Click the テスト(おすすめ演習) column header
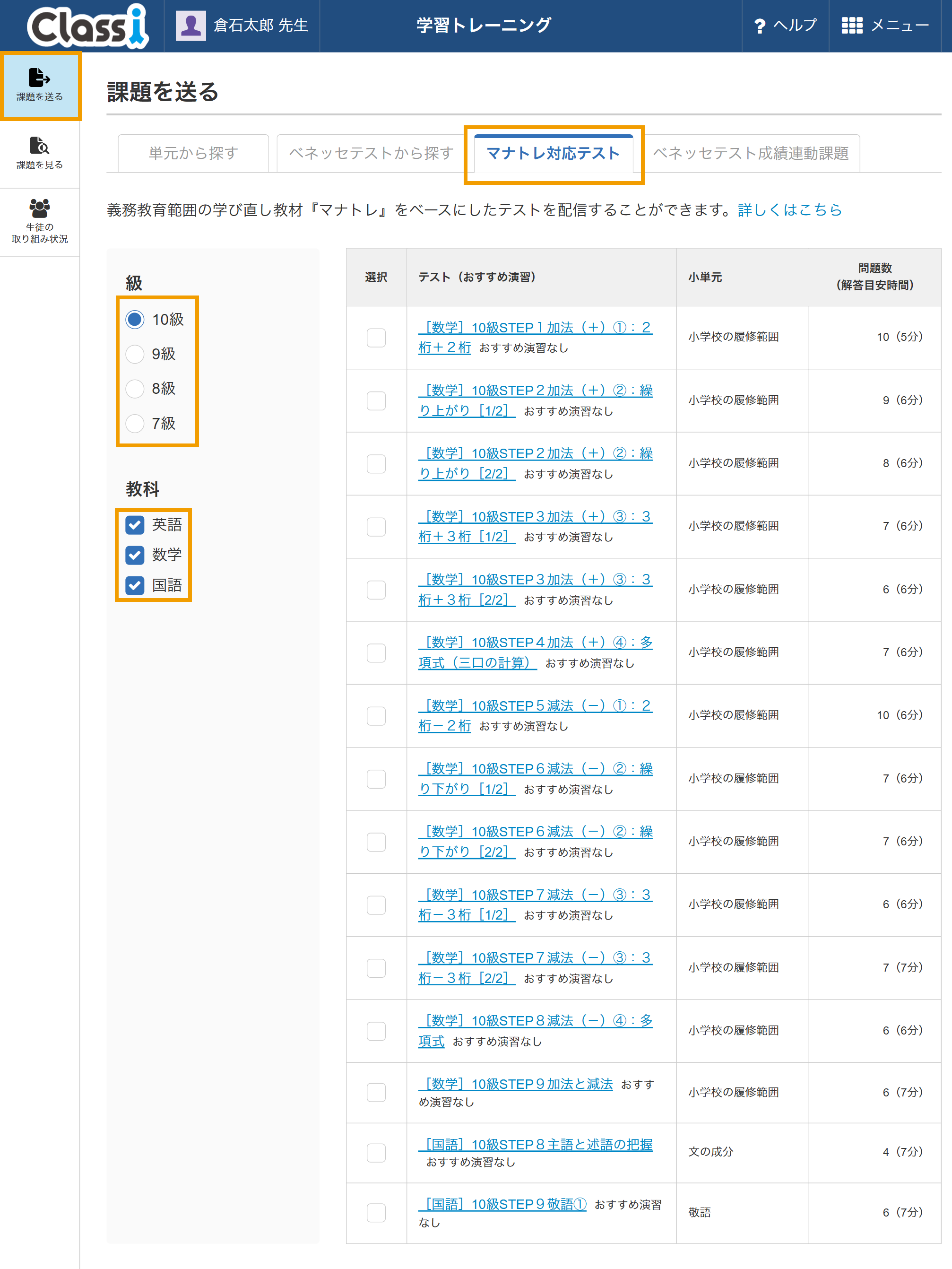The width and height of the screenshot is (952, 1269). (x=541, y=277)
